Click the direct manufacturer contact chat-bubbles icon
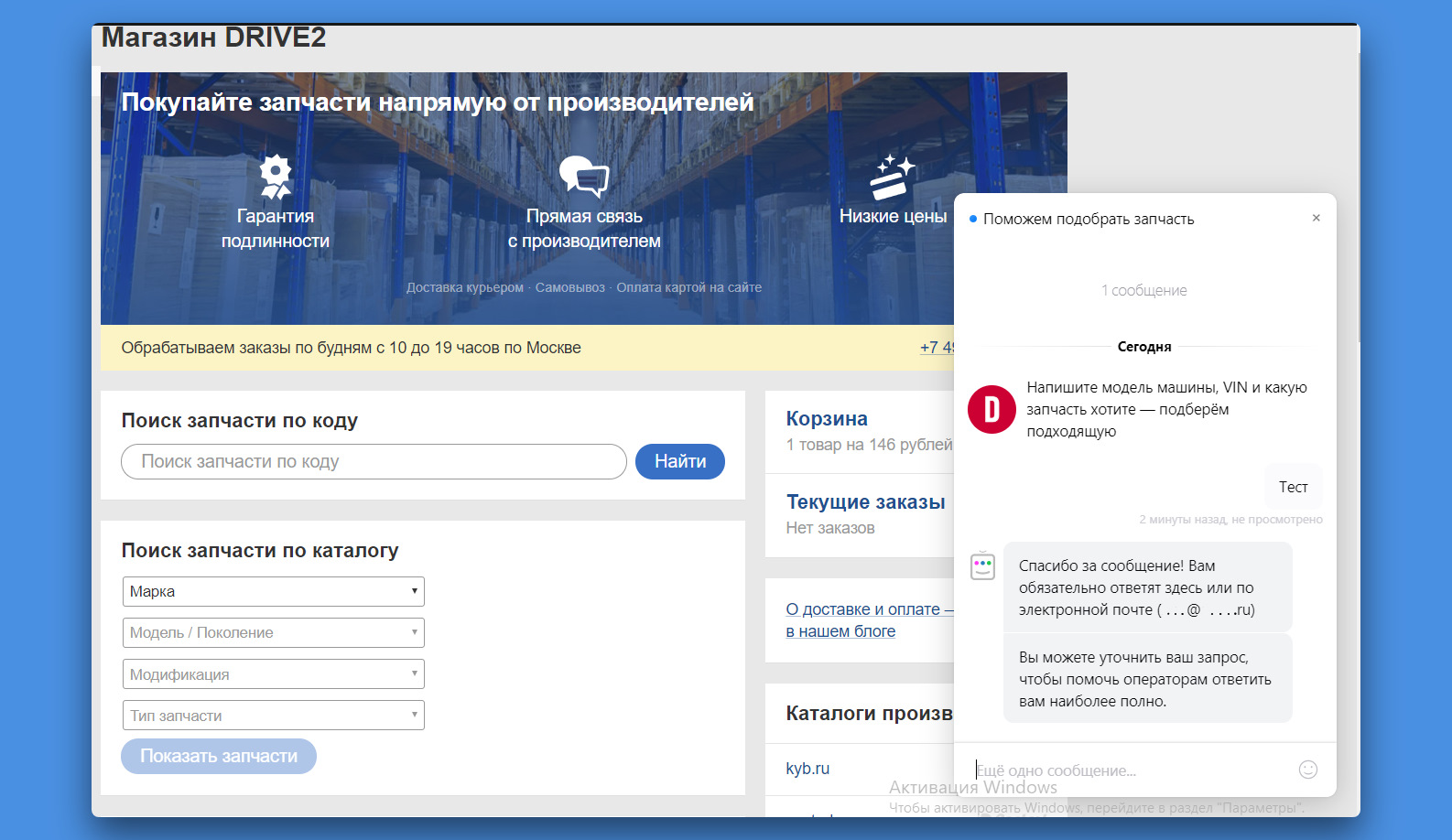Screen dimensions: 1452x840 click(x=584, y=177)
